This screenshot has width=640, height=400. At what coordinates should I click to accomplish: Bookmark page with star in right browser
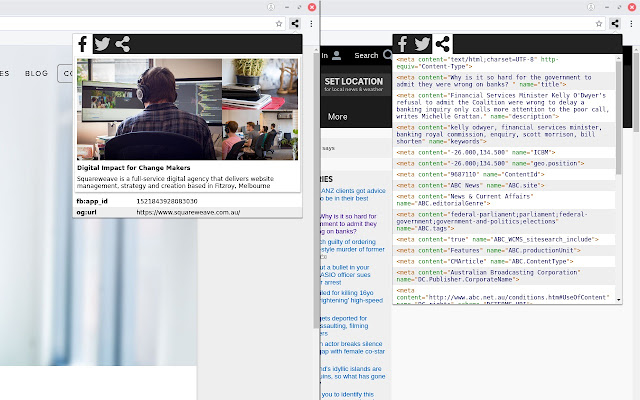(x=599, y=24)
